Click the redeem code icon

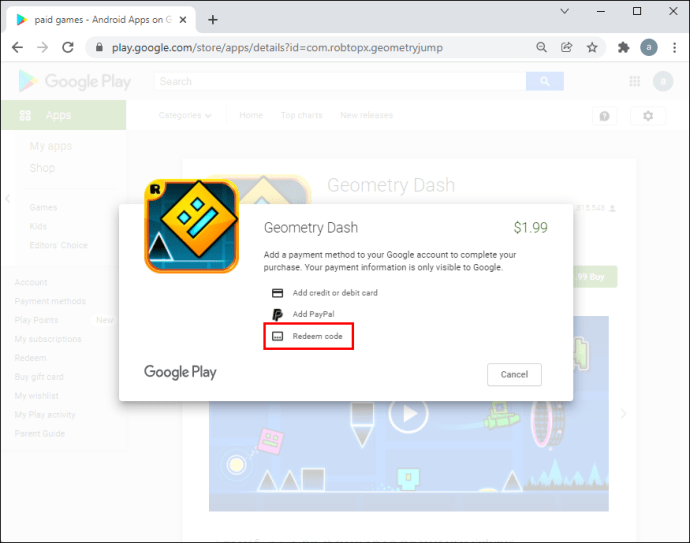point(278,337)
